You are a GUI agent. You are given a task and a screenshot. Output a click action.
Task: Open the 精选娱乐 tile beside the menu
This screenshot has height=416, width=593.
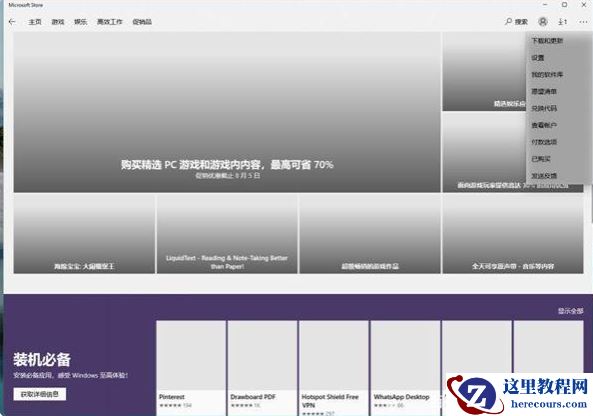tap(484, 71)
